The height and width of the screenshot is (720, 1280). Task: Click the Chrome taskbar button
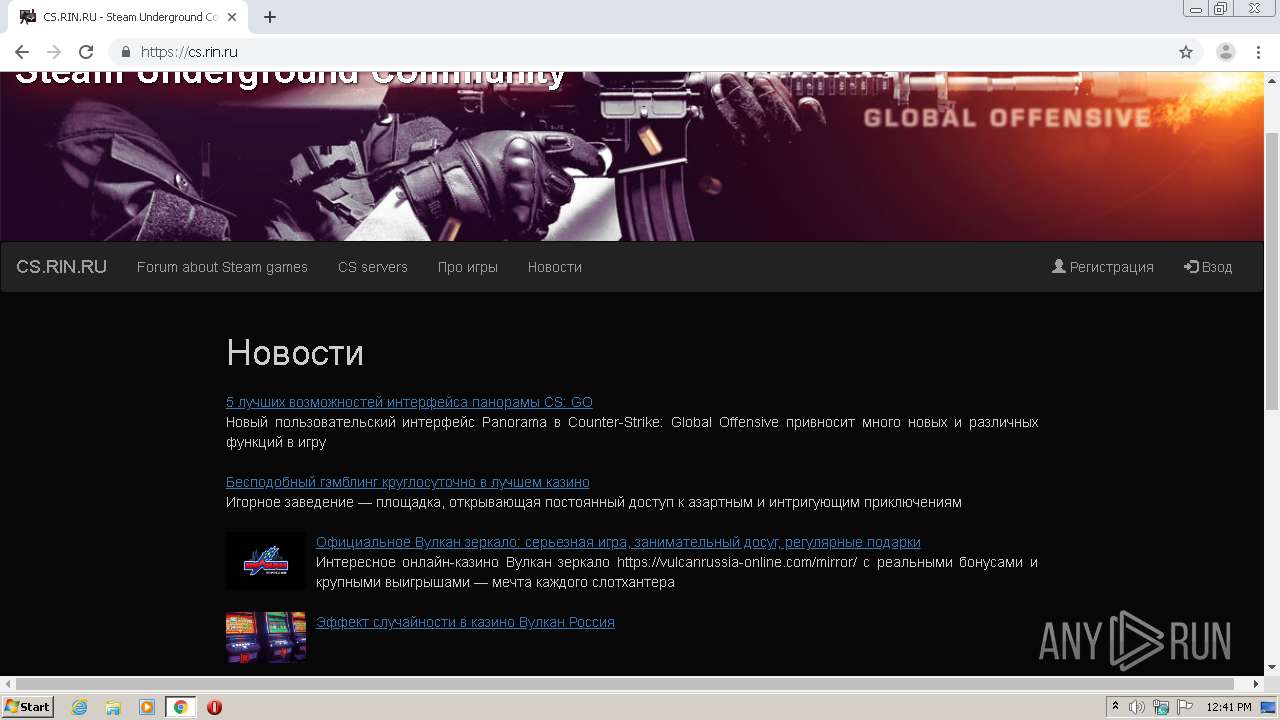[180, 707]
